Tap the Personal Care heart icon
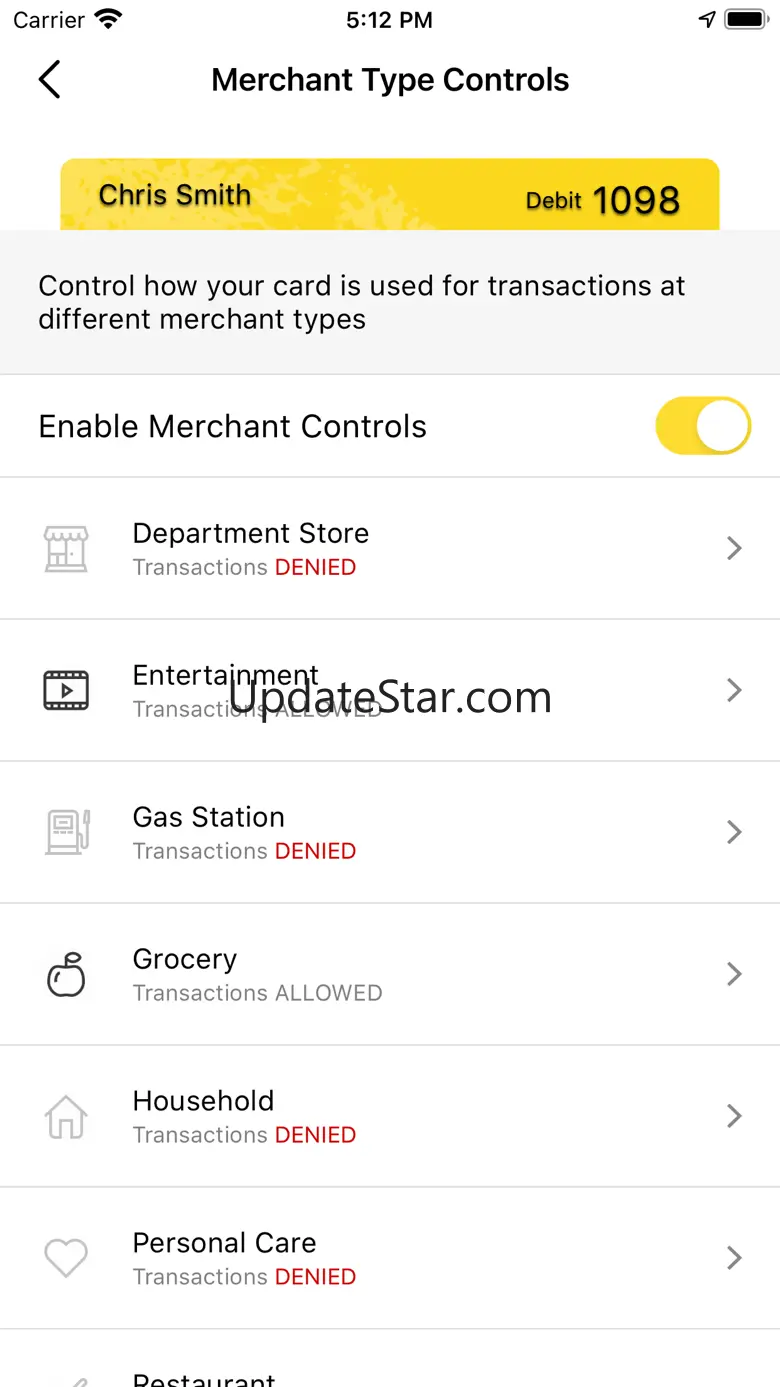 click(x=66, y=1258)
